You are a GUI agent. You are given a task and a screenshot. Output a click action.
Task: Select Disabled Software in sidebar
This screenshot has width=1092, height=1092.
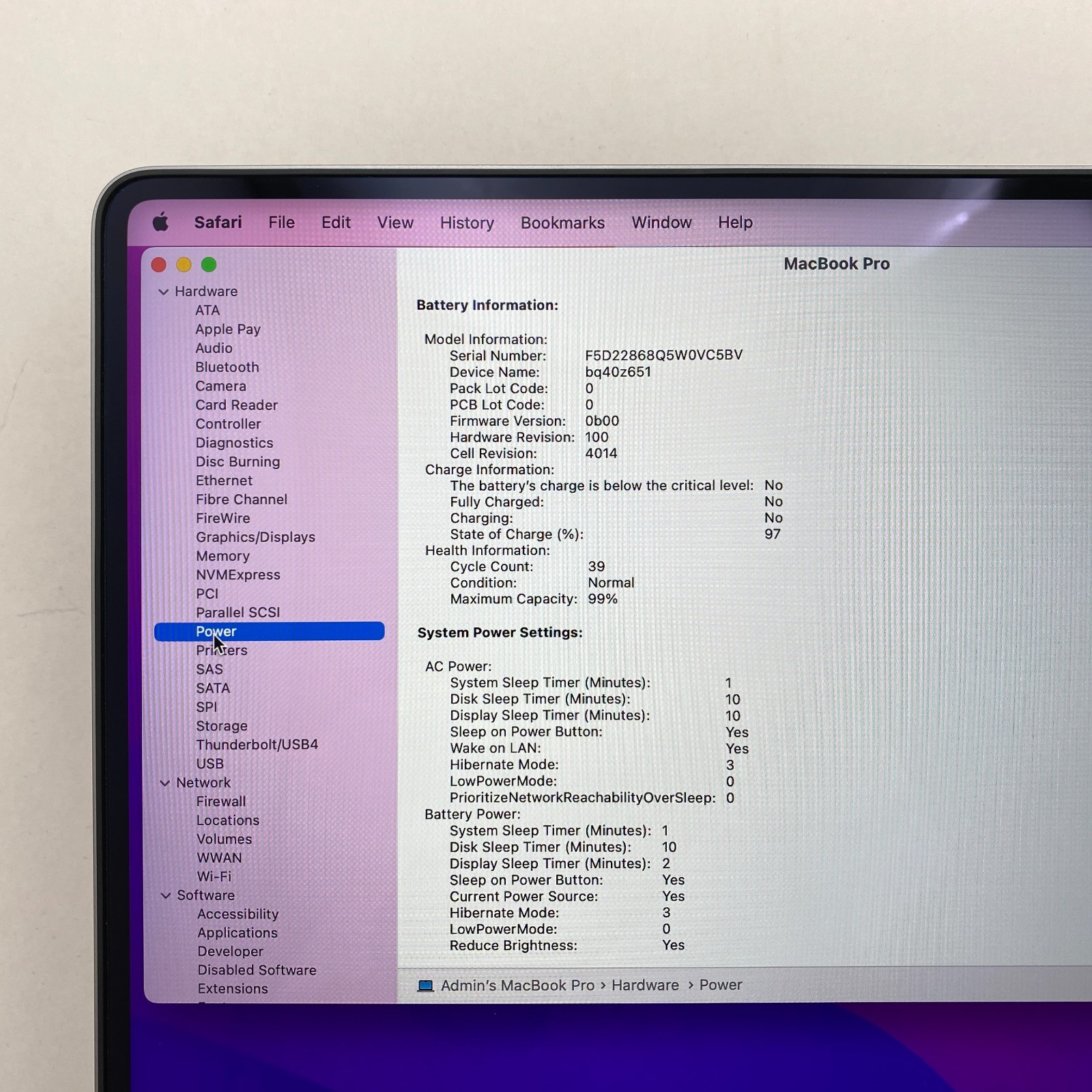tap(257, 971)
